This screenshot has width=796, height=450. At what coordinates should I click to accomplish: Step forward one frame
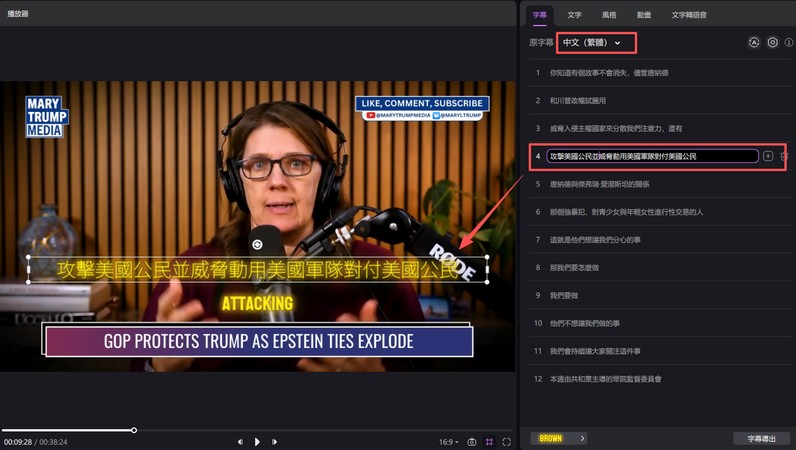point(274,442)
